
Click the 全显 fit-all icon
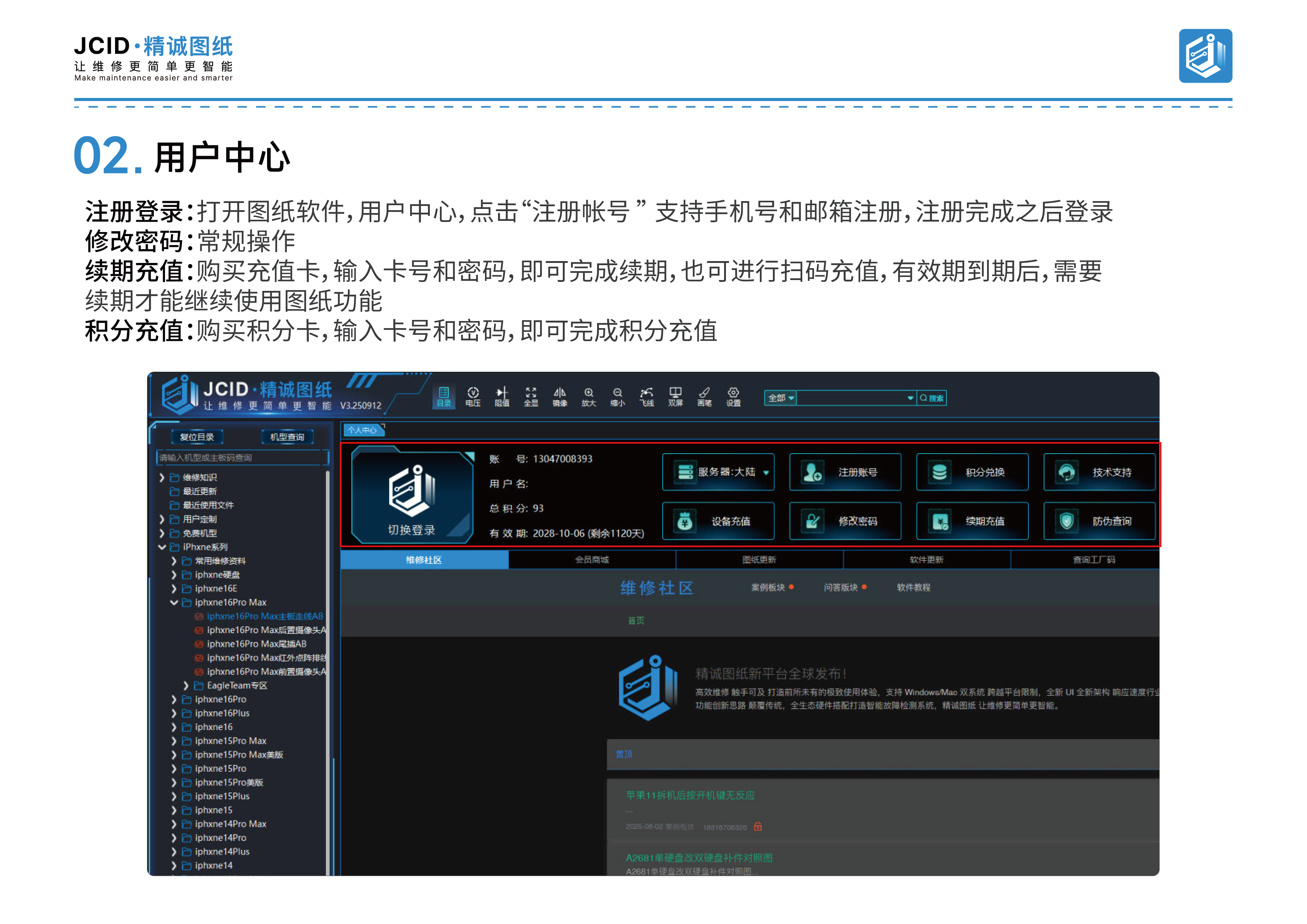point(530,397)
